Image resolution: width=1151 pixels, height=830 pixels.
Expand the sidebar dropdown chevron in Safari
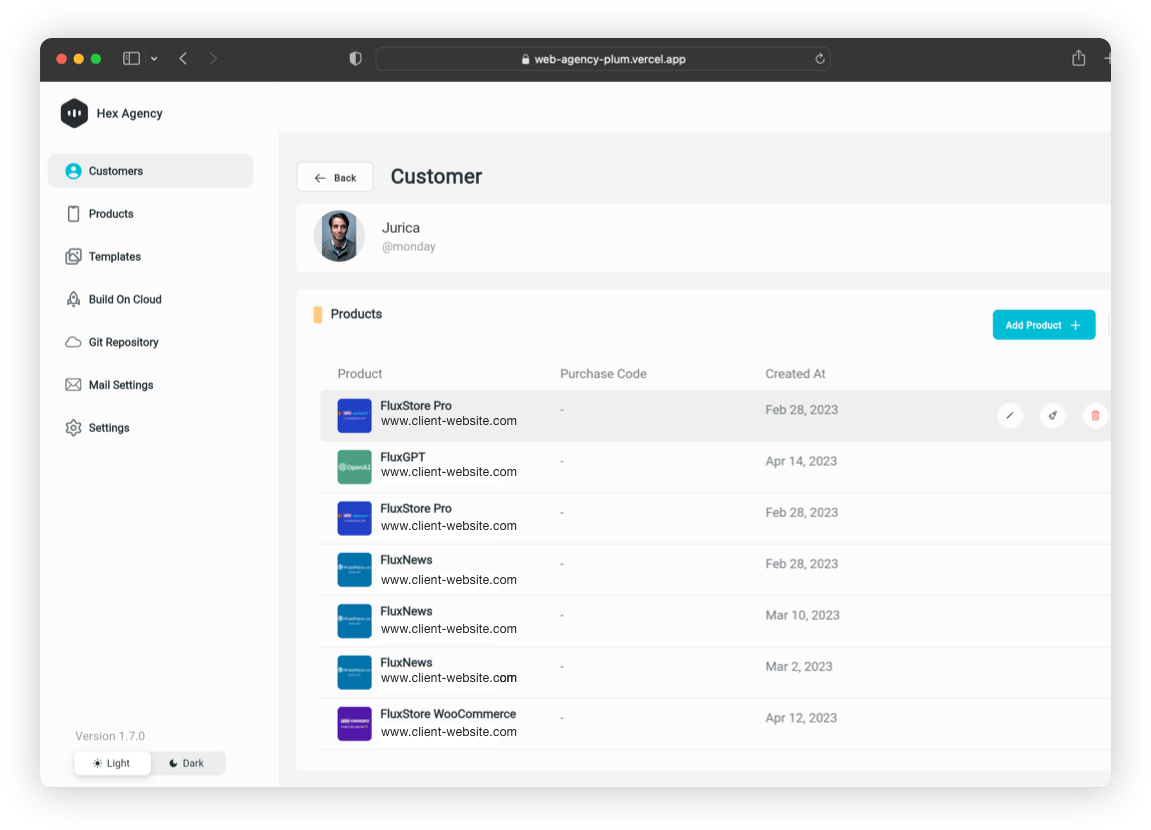pyautogui.click(x=154, y=59)
